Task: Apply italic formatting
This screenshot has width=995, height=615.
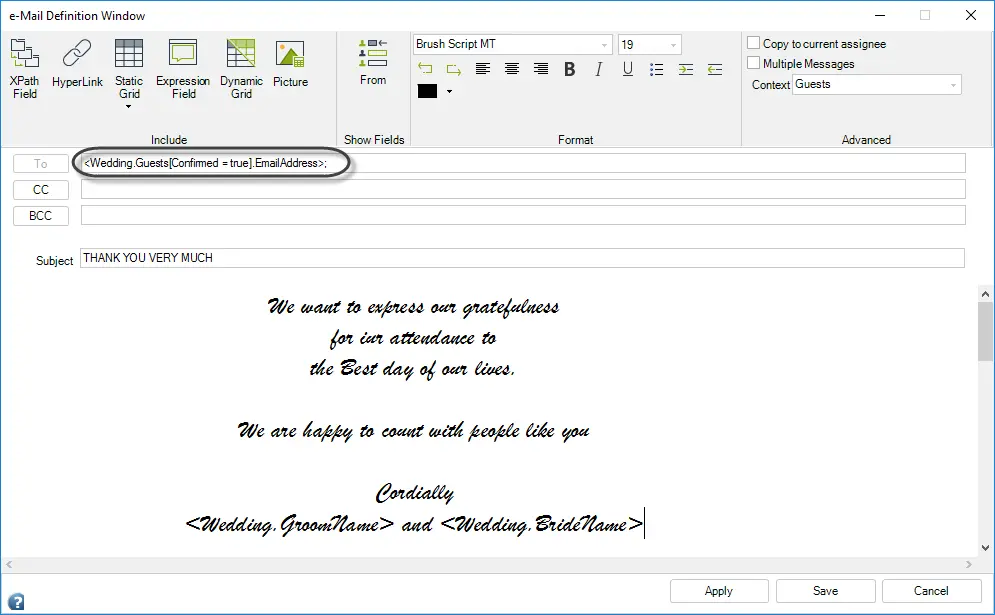Action: 598,69
